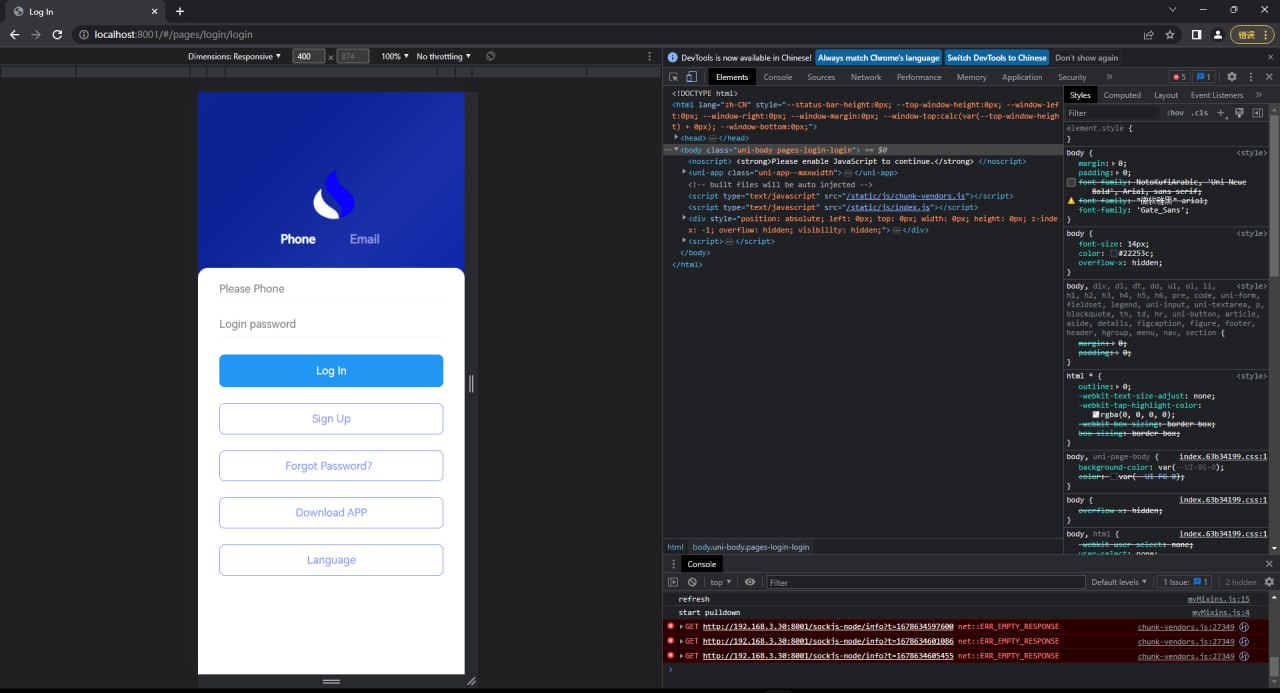Click Switch DevTools to Chinese
This screenshot has height=693, width=1280.
point(996,58)
